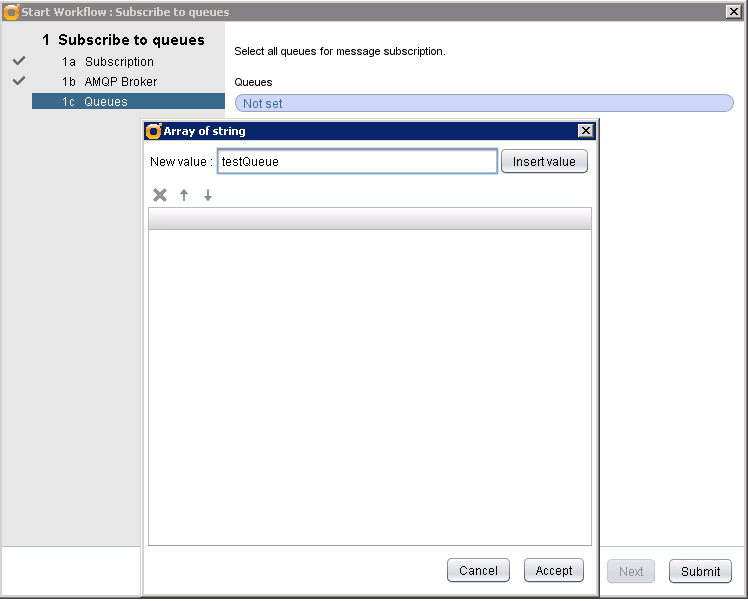Cancel the Array of string dialog
Screen dimensions: 748x601
(x=478, y=570)
